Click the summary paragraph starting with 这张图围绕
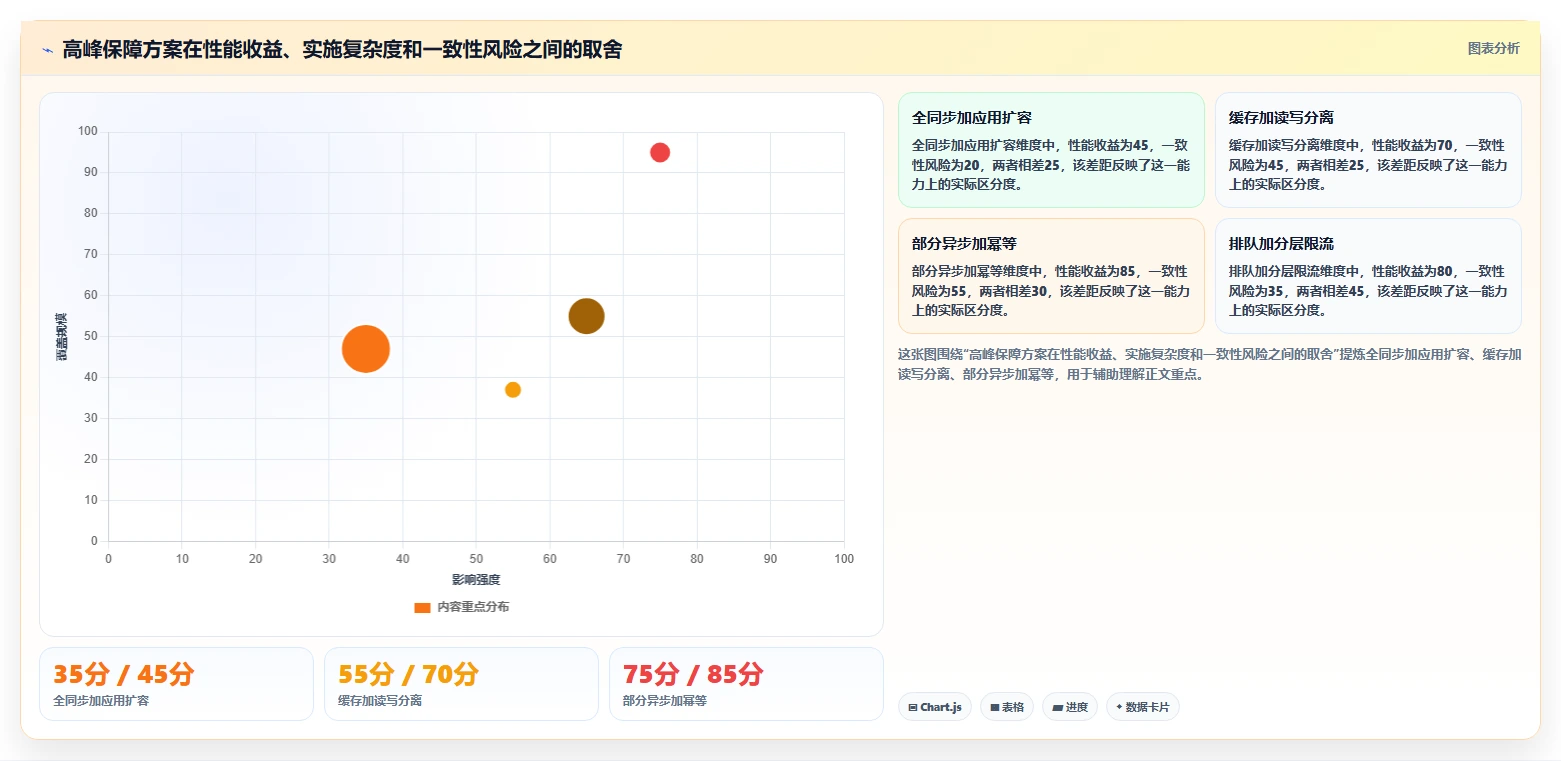Image resolution: width=1561 pixels, height=761 pixels. coord(1210,364)
